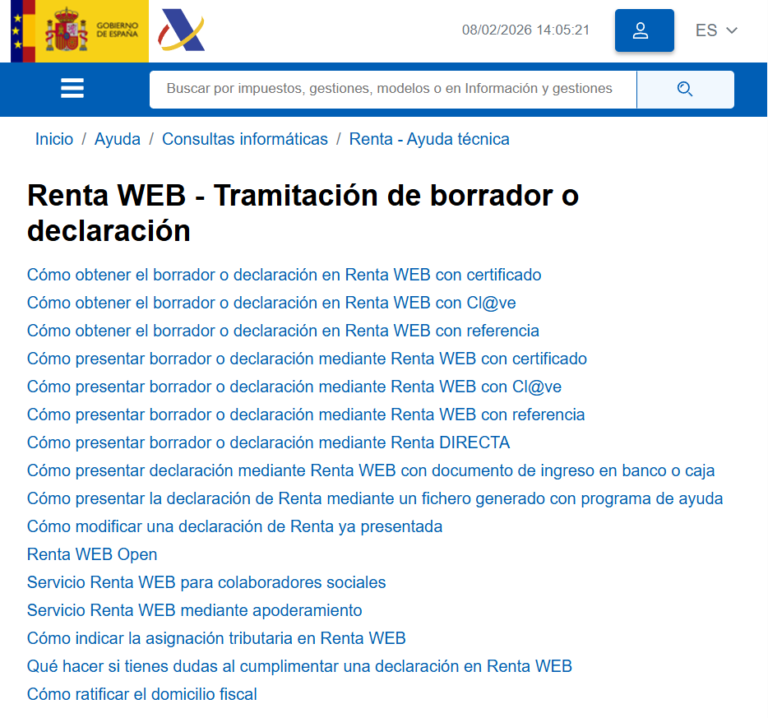This screenshot has width=768, height=718.
Task: Open 'Cómo indicar la asignación tributaria' link
Action: pyautogui.click(x=216, y=638)
